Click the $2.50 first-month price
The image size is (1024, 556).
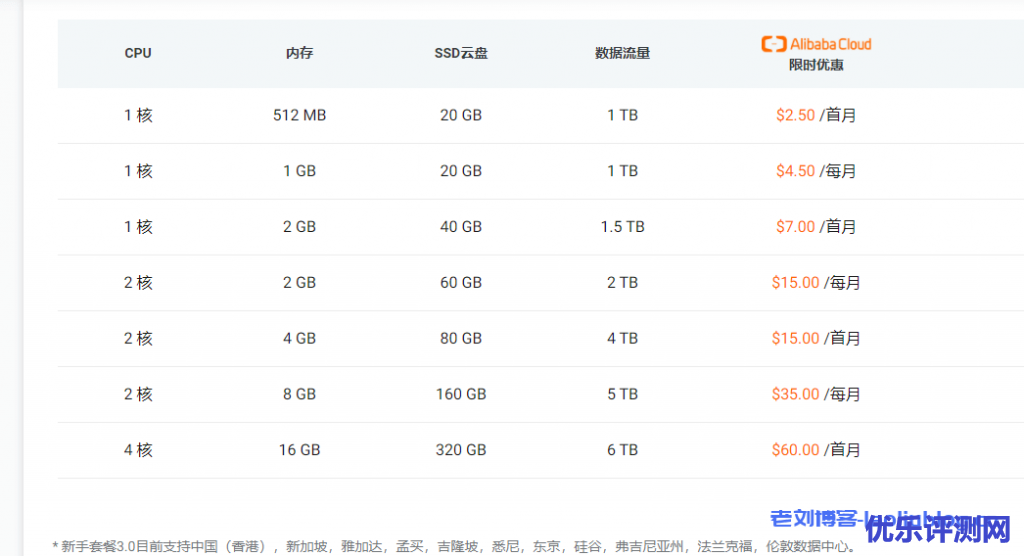795,115
